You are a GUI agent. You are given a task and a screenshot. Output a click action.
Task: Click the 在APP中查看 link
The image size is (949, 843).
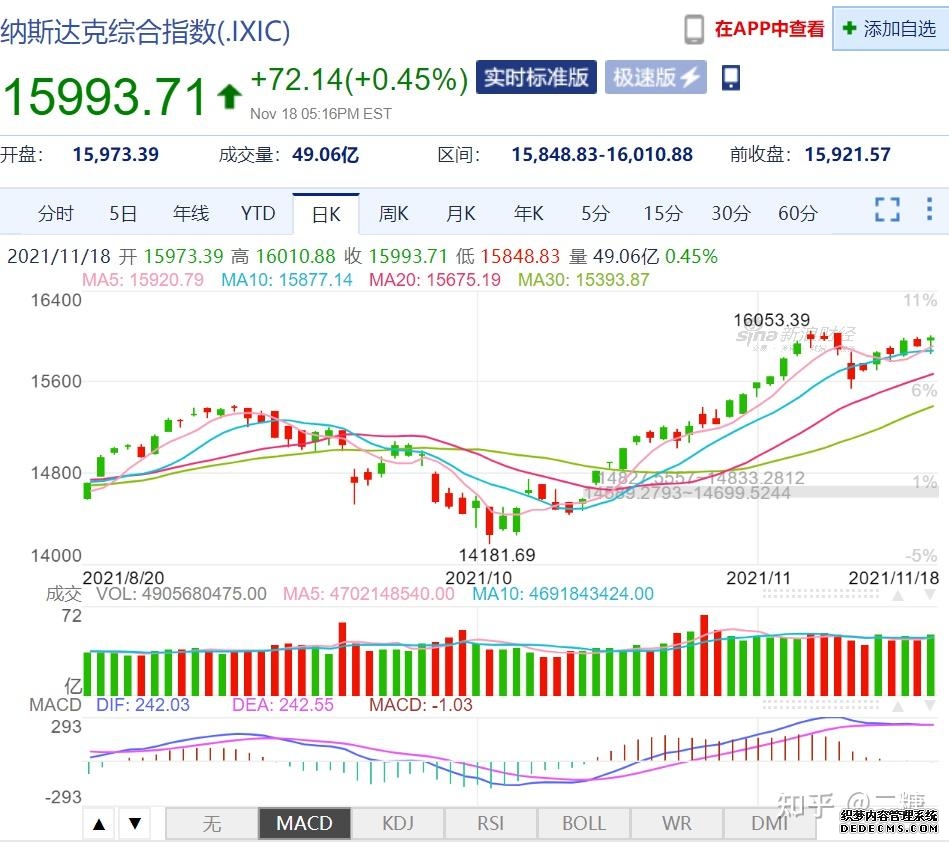(x=769, y=29)
